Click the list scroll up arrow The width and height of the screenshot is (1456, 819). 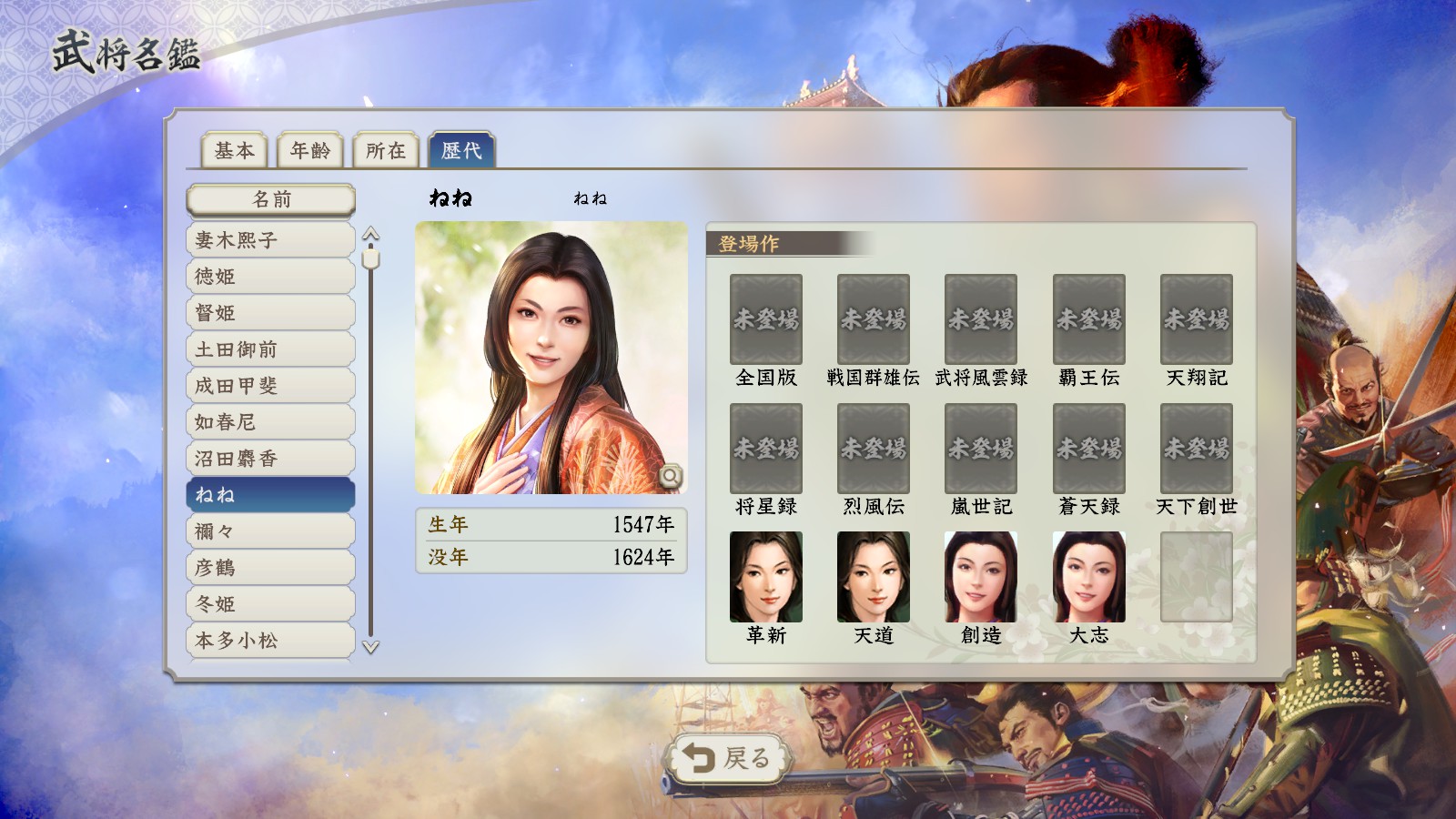(370, 234)
